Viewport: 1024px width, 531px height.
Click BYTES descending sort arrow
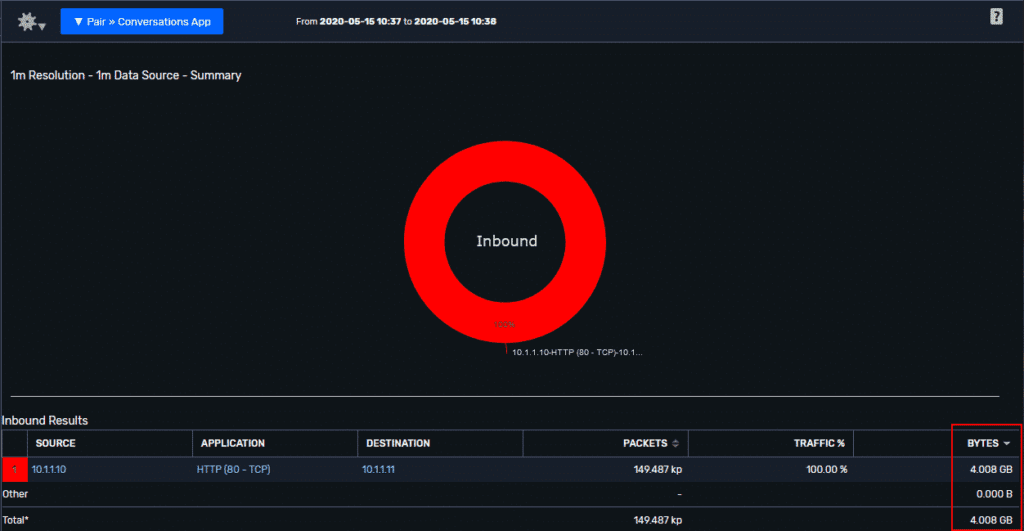click(1007, 443)
